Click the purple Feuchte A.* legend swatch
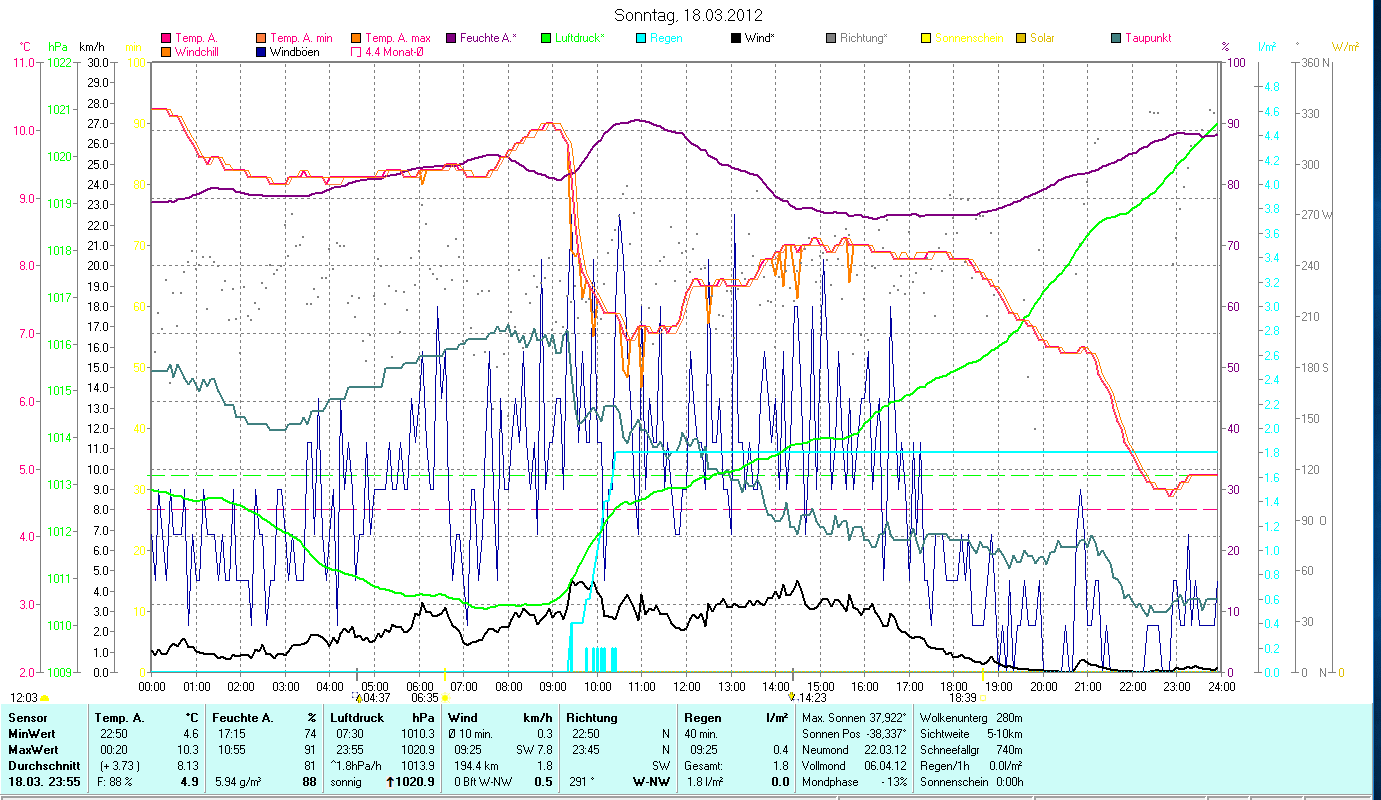 coord(451,38)
